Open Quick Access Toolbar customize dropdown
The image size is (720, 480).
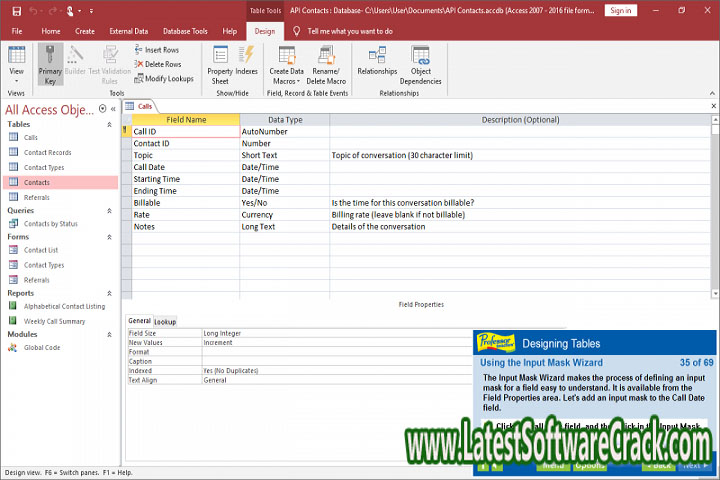click(91, 11)
